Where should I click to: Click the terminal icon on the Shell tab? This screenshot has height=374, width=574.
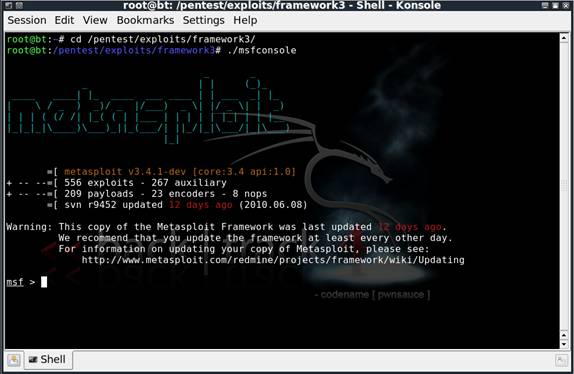33,360
